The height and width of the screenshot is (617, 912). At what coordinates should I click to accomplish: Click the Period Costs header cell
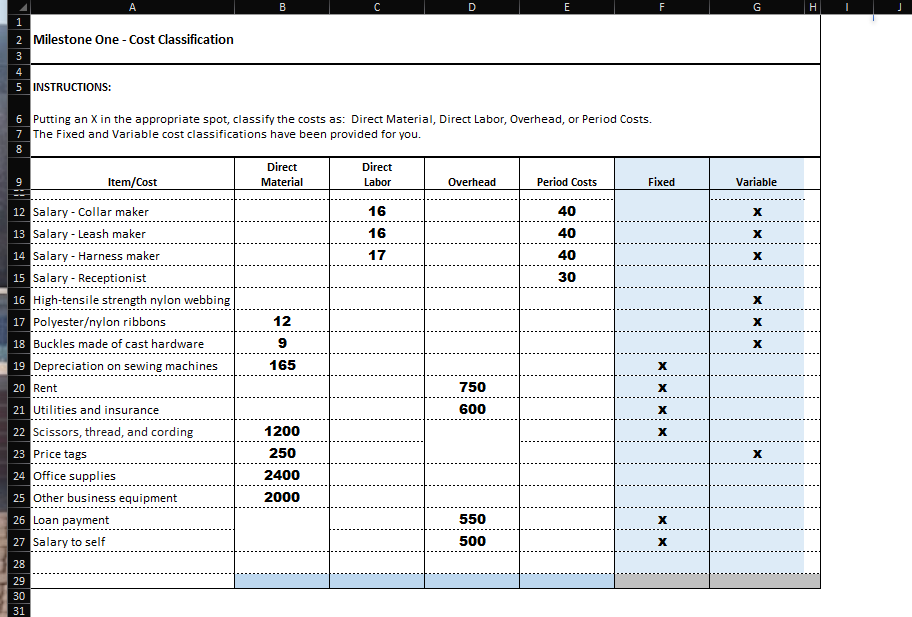(x=566, y=182)
